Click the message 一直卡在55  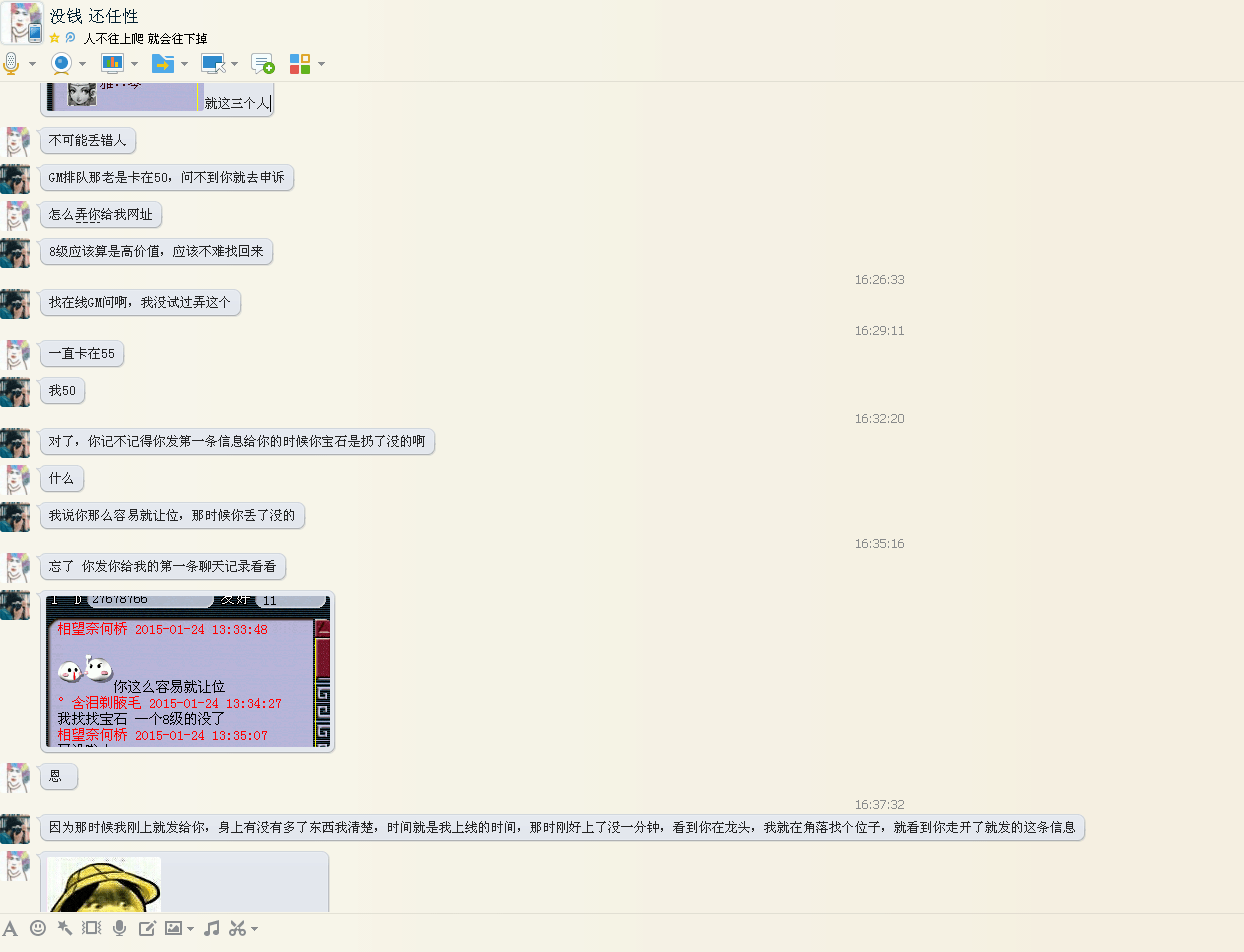click(82, 354)
